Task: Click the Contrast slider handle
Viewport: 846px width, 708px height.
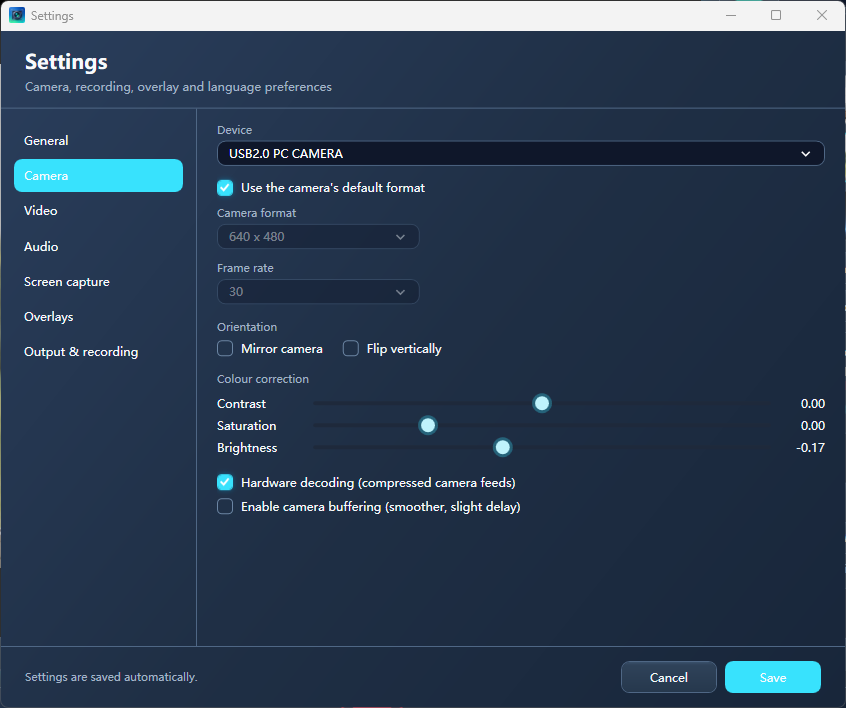Action: (x=542, y=403)
